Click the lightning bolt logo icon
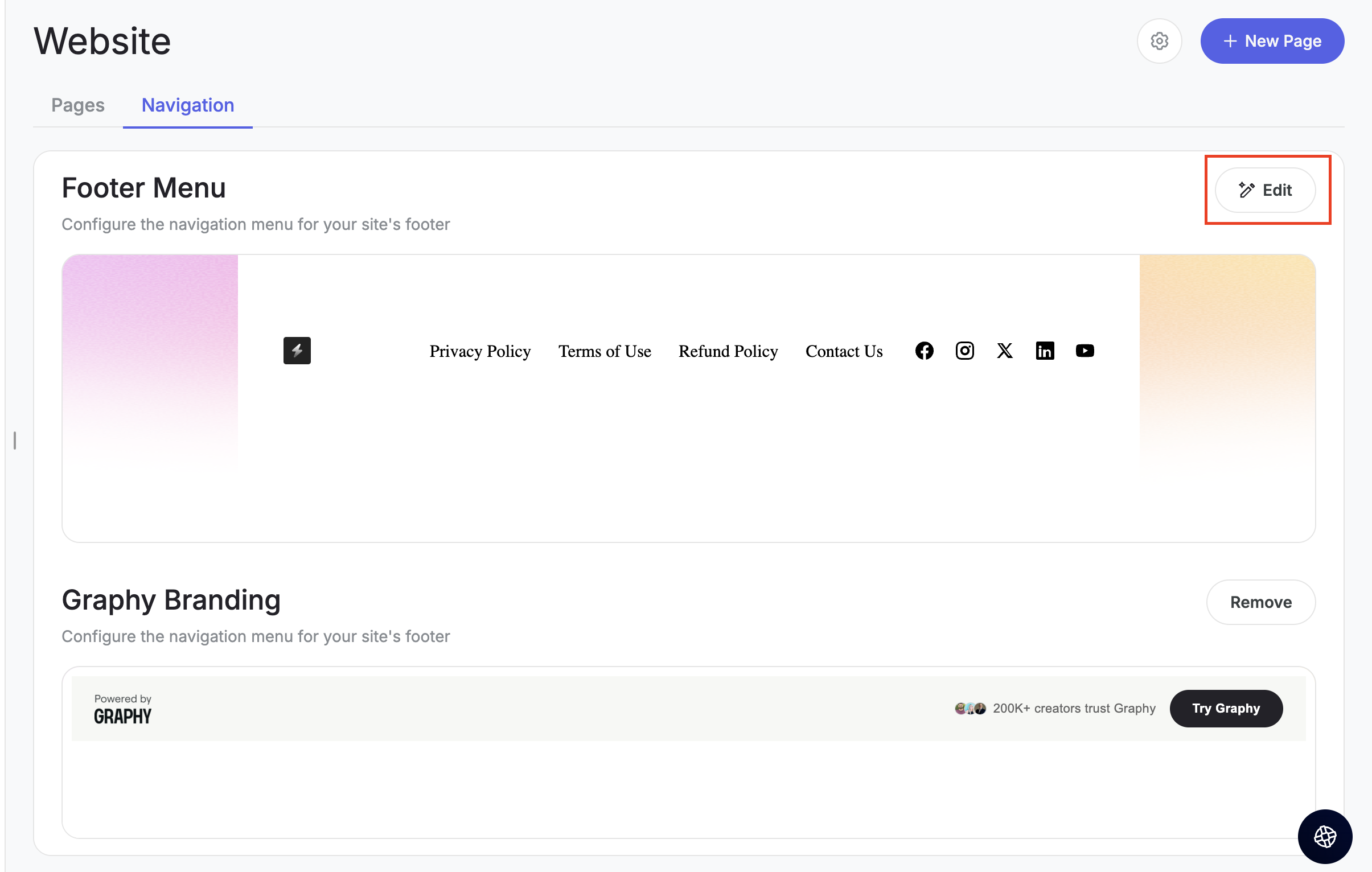The height and width of the screenshot is (872, 1372). (297, 351)
